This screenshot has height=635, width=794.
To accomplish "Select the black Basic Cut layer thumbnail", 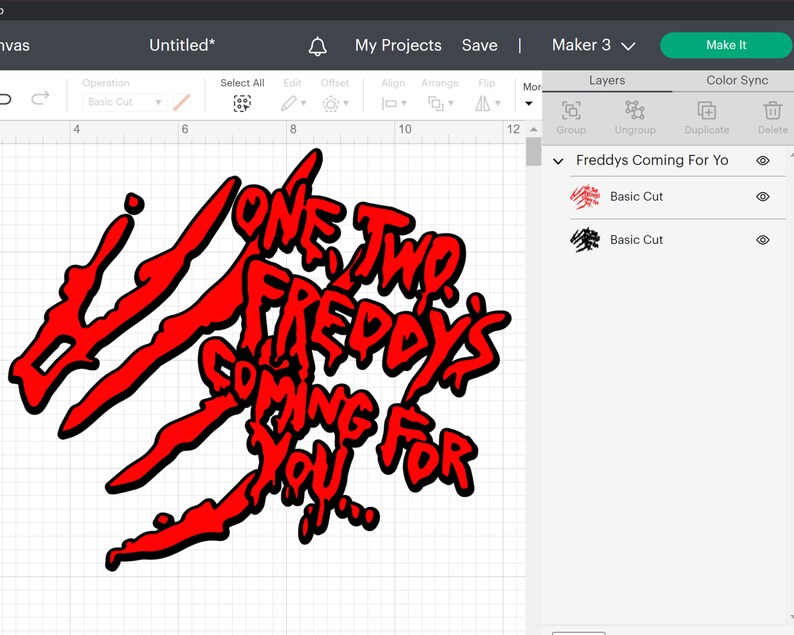I will (585, 240).
